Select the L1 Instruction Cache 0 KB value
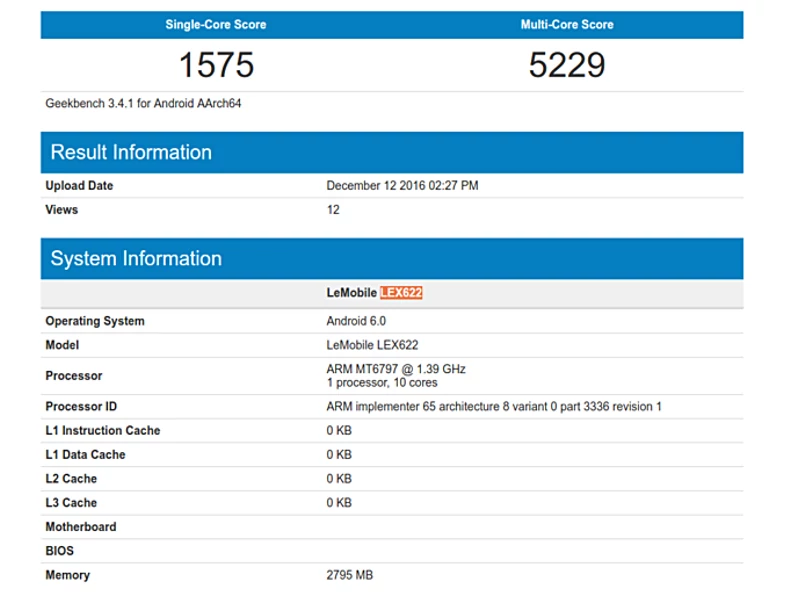Screen dimensions: 790x592 point(339,431)
